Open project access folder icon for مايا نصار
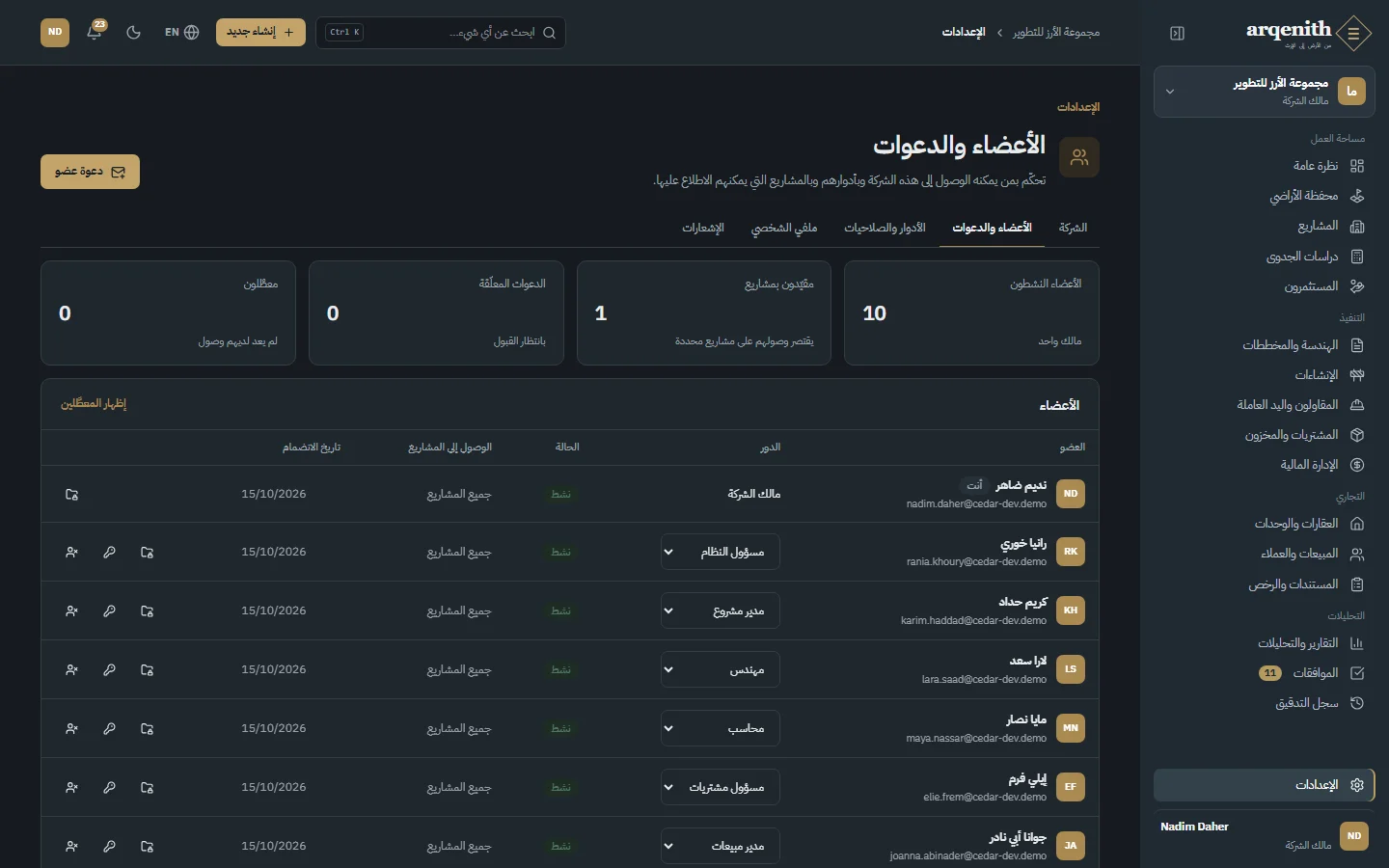The width and height of the screenshot is (1389, 868). (x=147, y=729)
